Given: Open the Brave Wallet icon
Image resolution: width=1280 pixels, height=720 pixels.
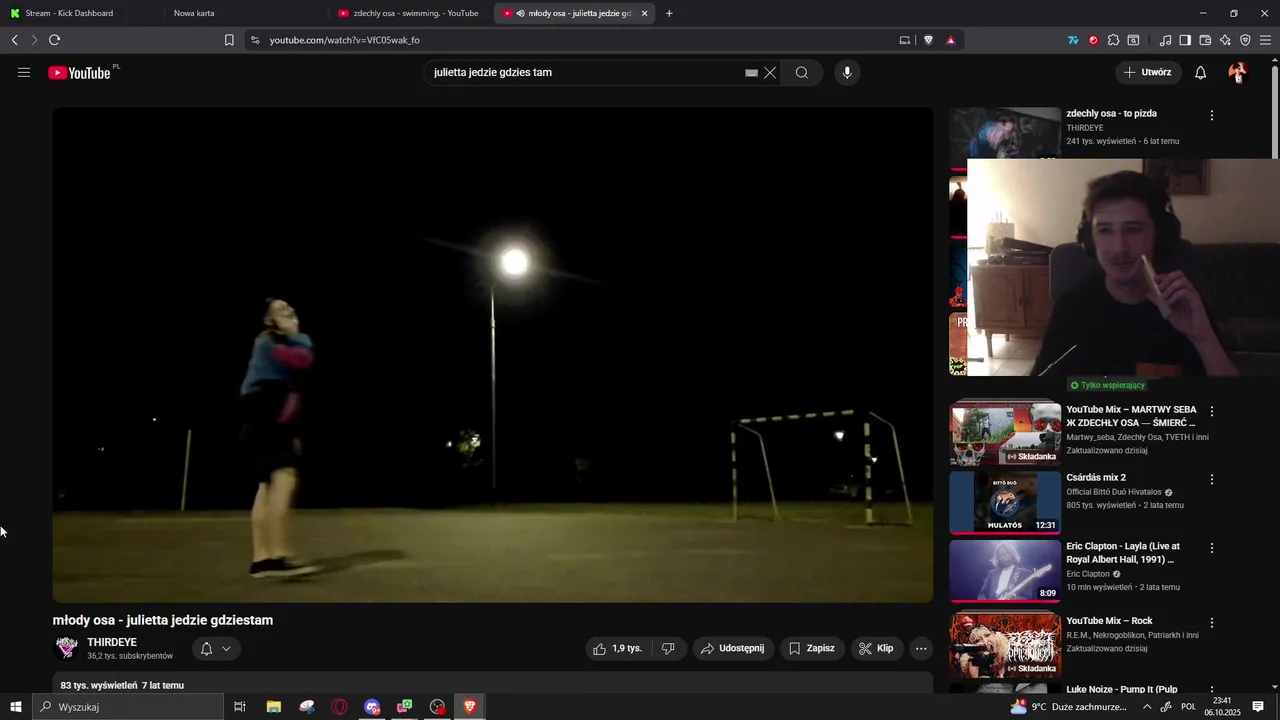Looking at the screenshot, I should point(1205,40).
